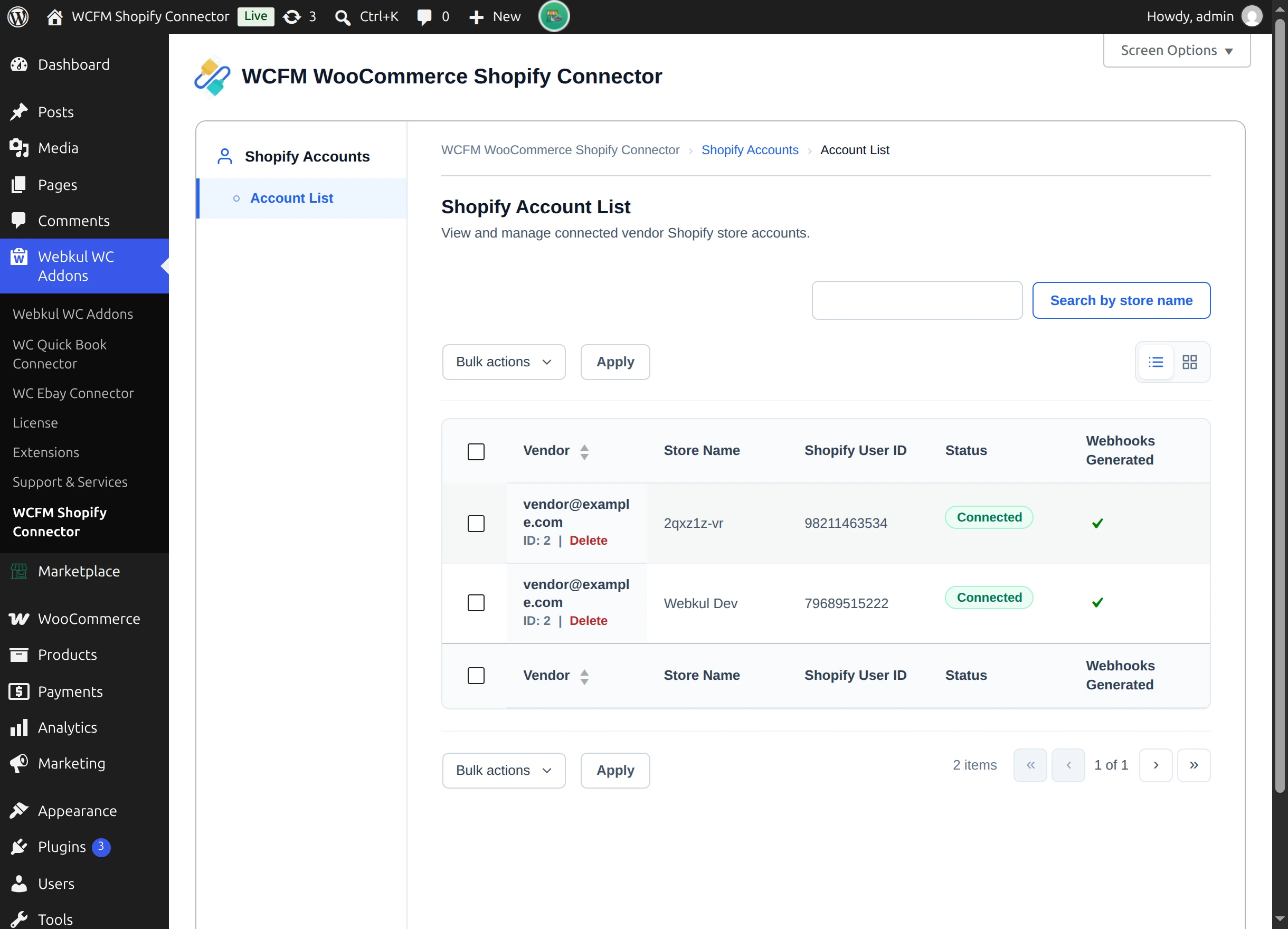Click the Payments dollar icon
This screenshot has width=1288, height=929.
[19, 691]
